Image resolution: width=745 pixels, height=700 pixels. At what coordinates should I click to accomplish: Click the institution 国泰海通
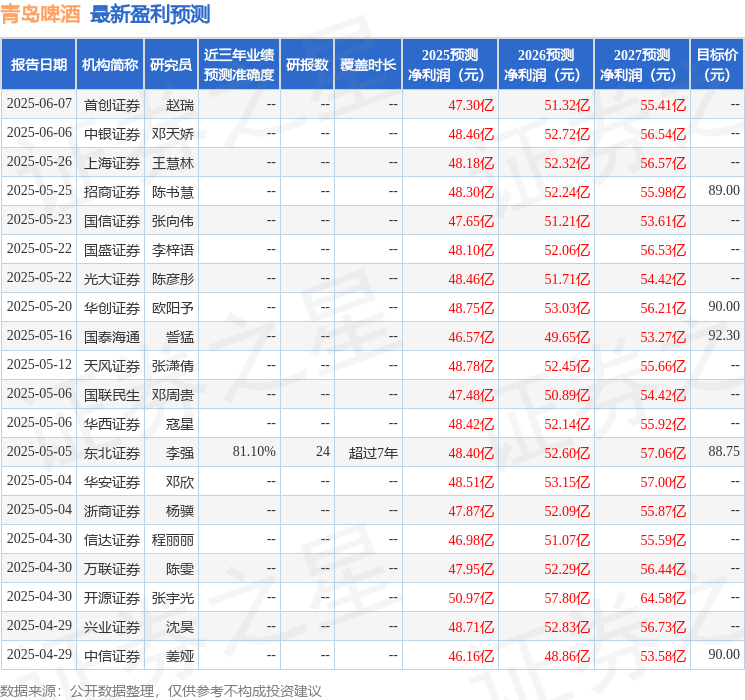point(112,336)
